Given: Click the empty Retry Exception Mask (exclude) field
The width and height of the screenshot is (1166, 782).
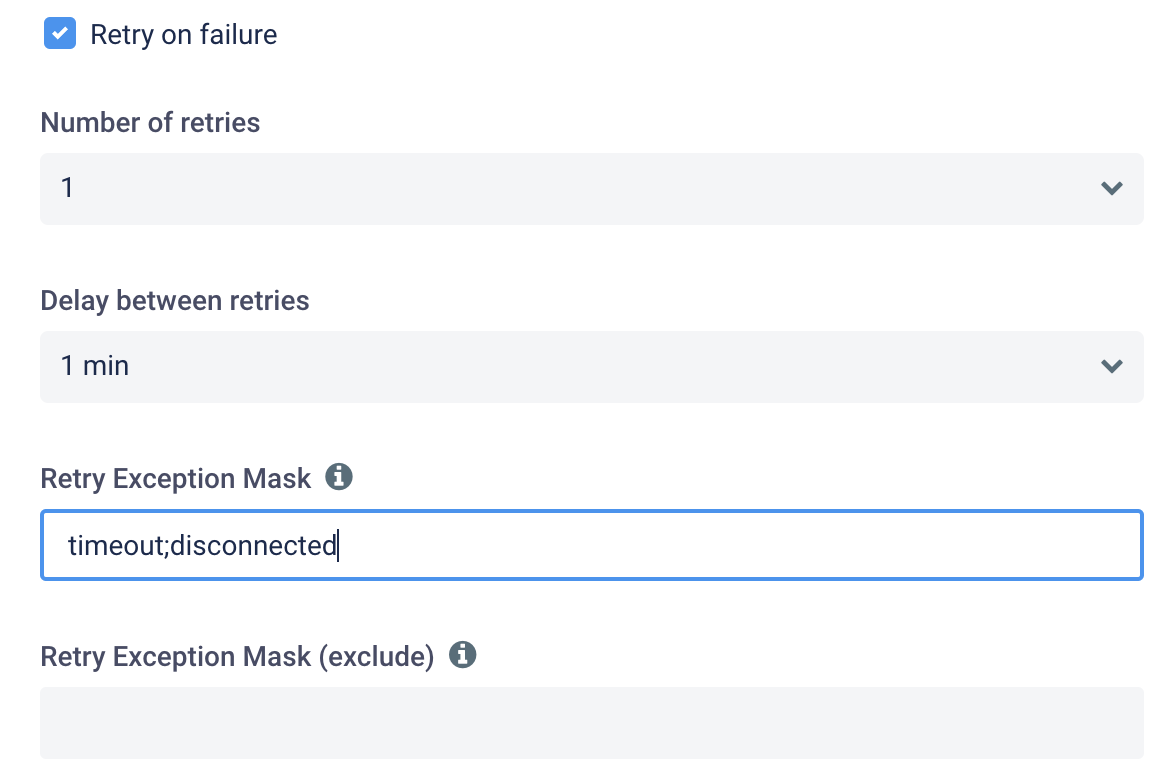Looking at the screenshot, I should click(x=592, y=723).
